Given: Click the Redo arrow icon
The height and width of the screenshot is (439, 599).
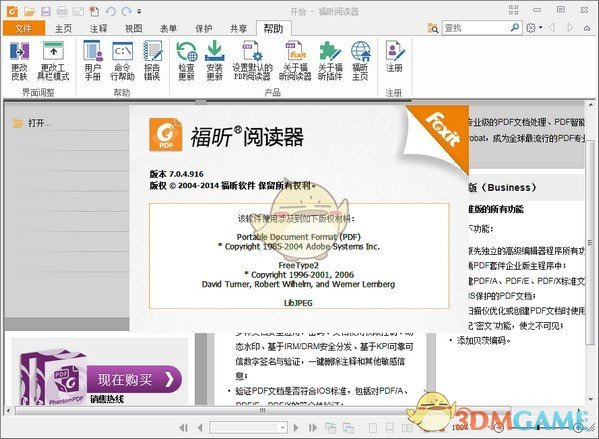Looking at the screenshot, I should tap(126, 11).
